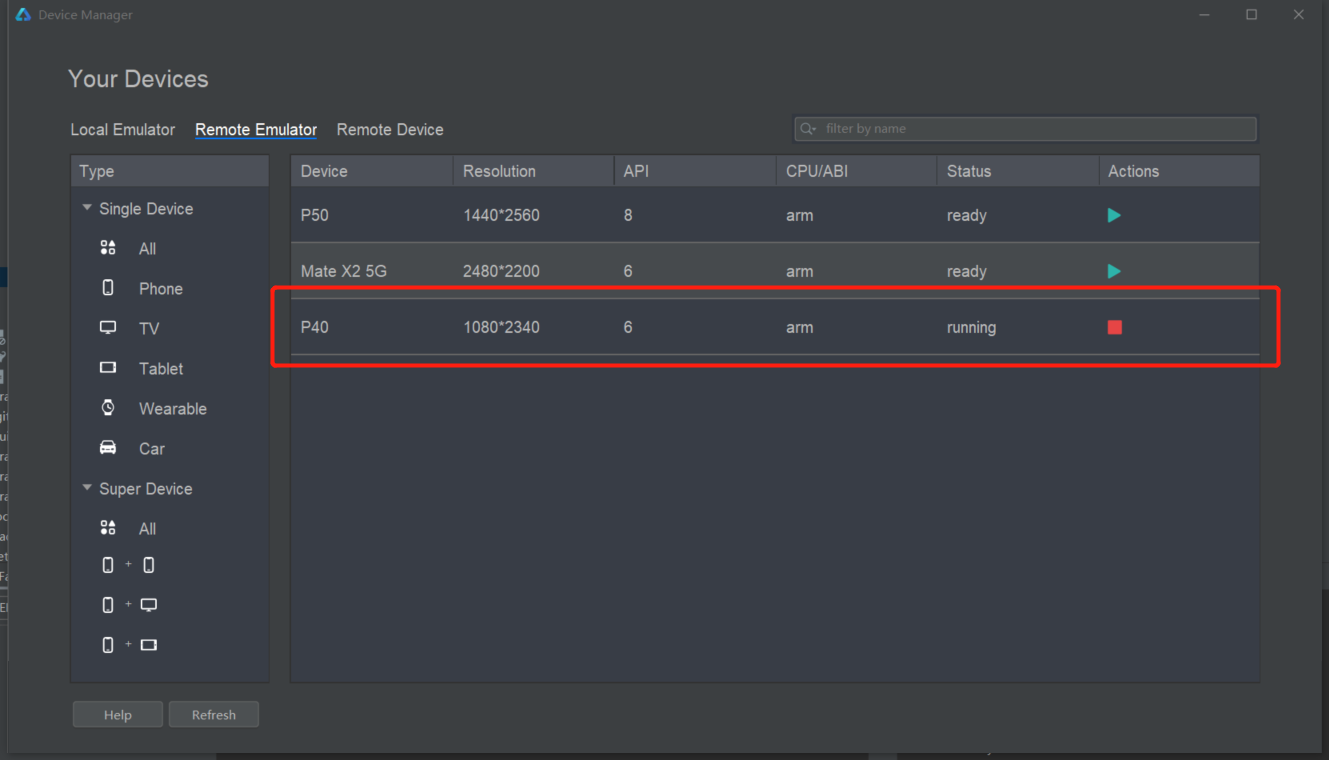This screenshot has width=1329, height=760.
Task: Sort by the API column header
Action: point(695,171)
